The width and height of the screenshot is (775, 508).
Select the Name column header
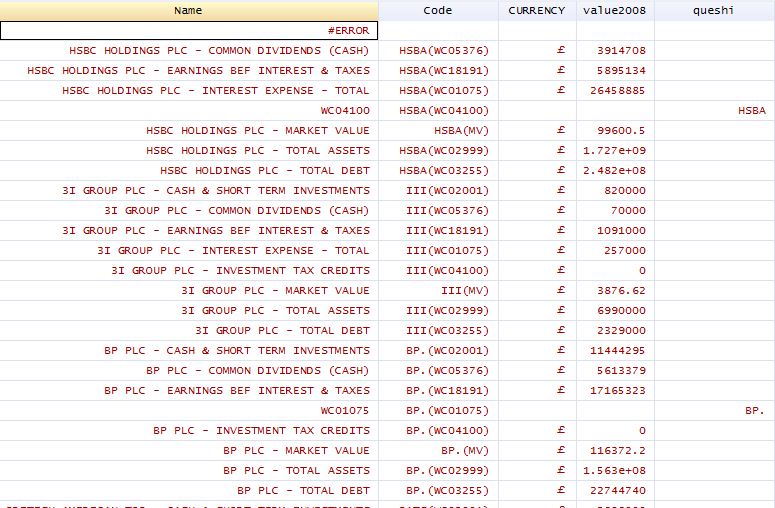tap(189, 10)
